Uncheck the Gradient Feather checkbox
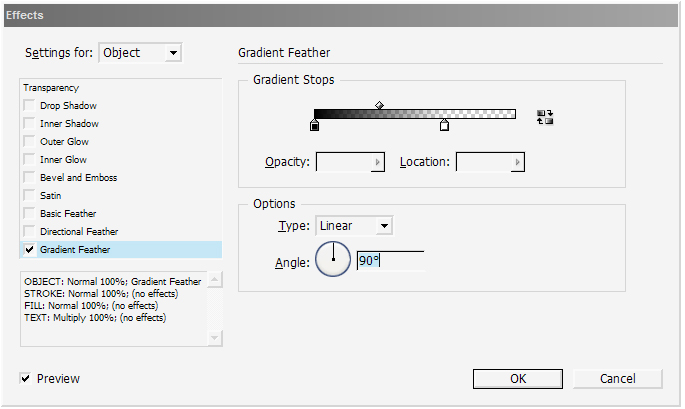The image size is (685, 409). pyautogui.click(x=29, y=250)
